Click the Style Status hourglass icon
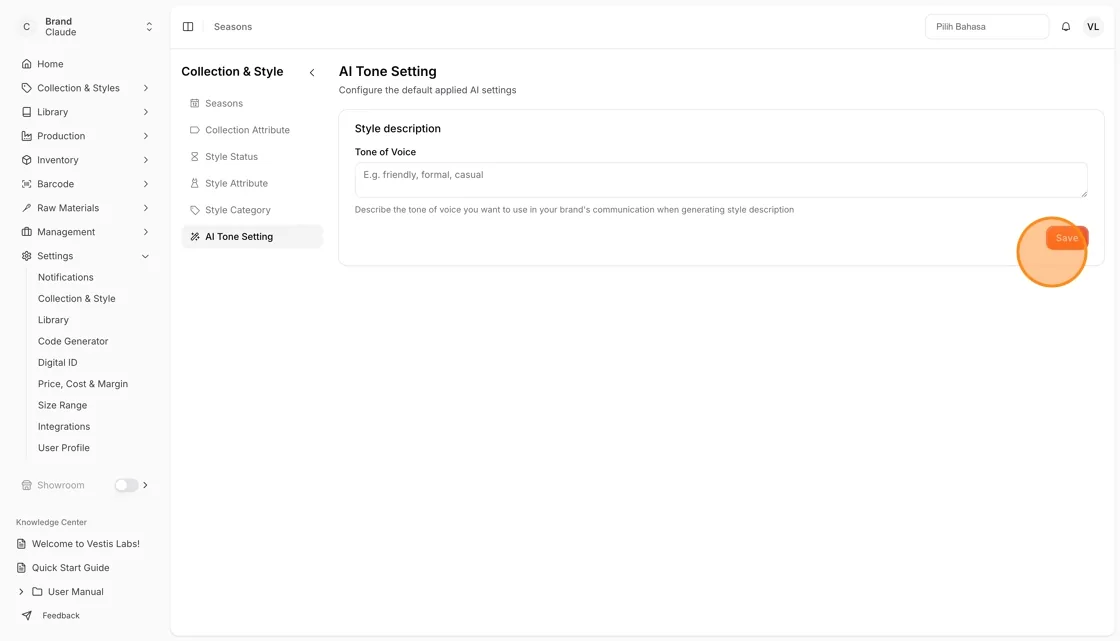The width and height of the screenshot is (1120, 641). click(x=194, y=156)
